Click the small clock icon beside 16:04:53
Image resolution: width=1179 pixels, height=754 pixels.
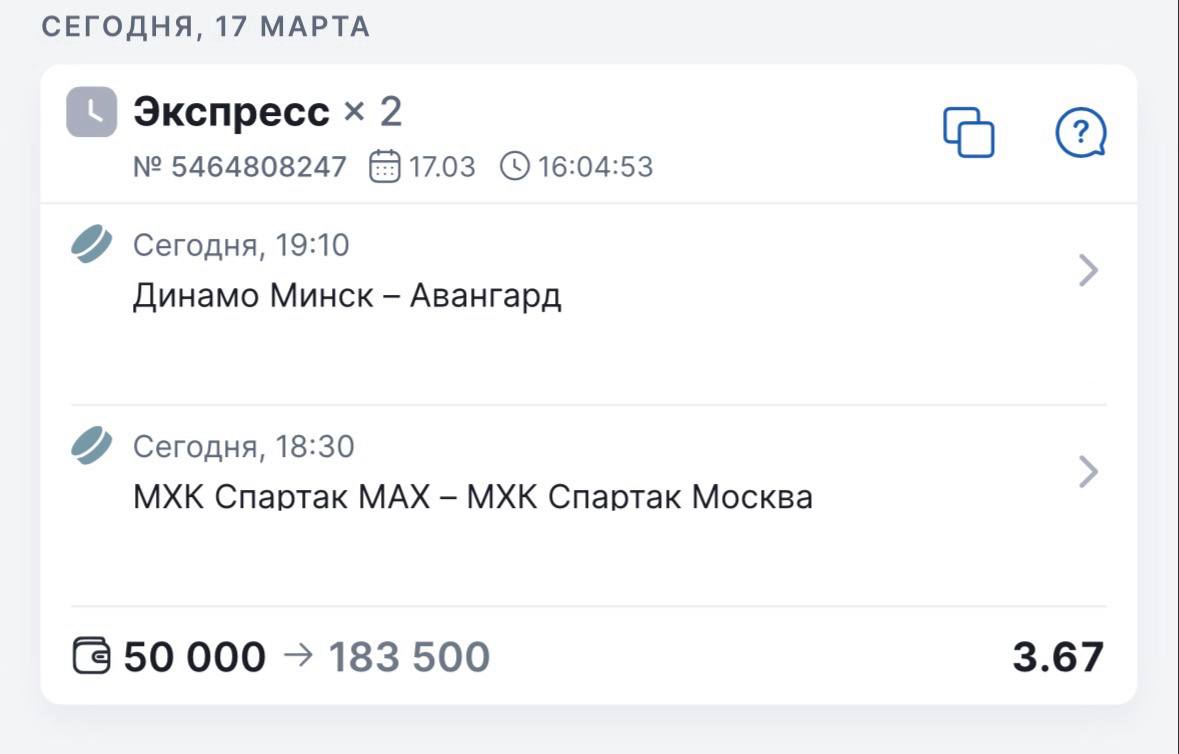point(514,166)
